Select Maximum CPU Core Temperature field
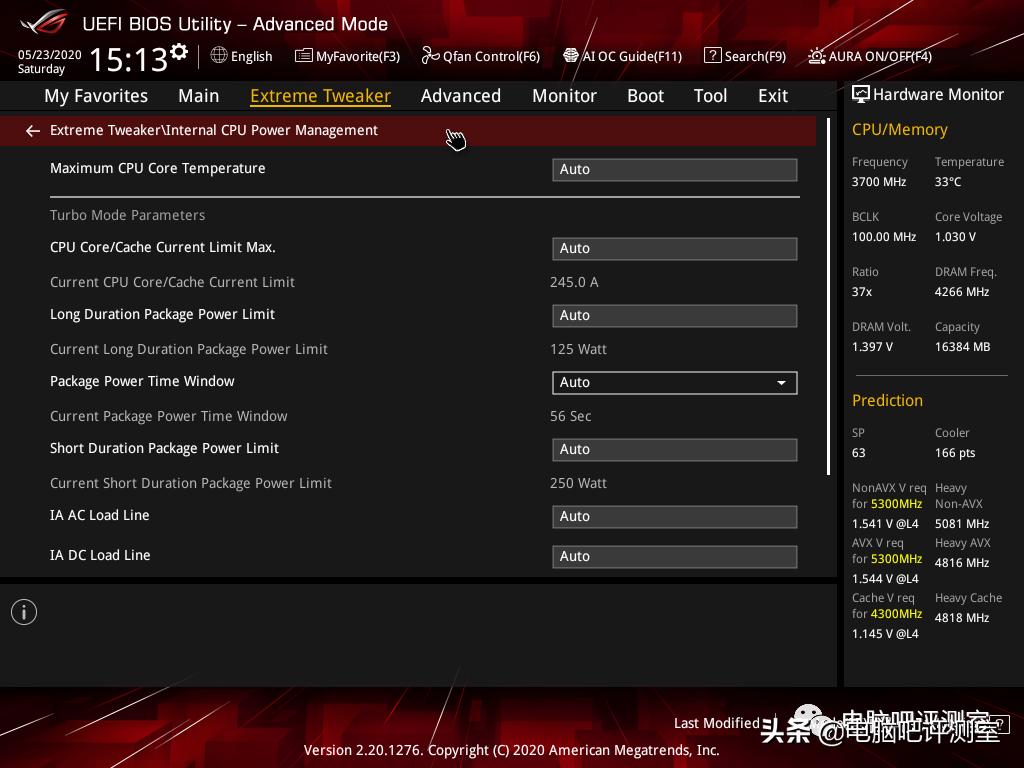 click(x=675, y=170)
